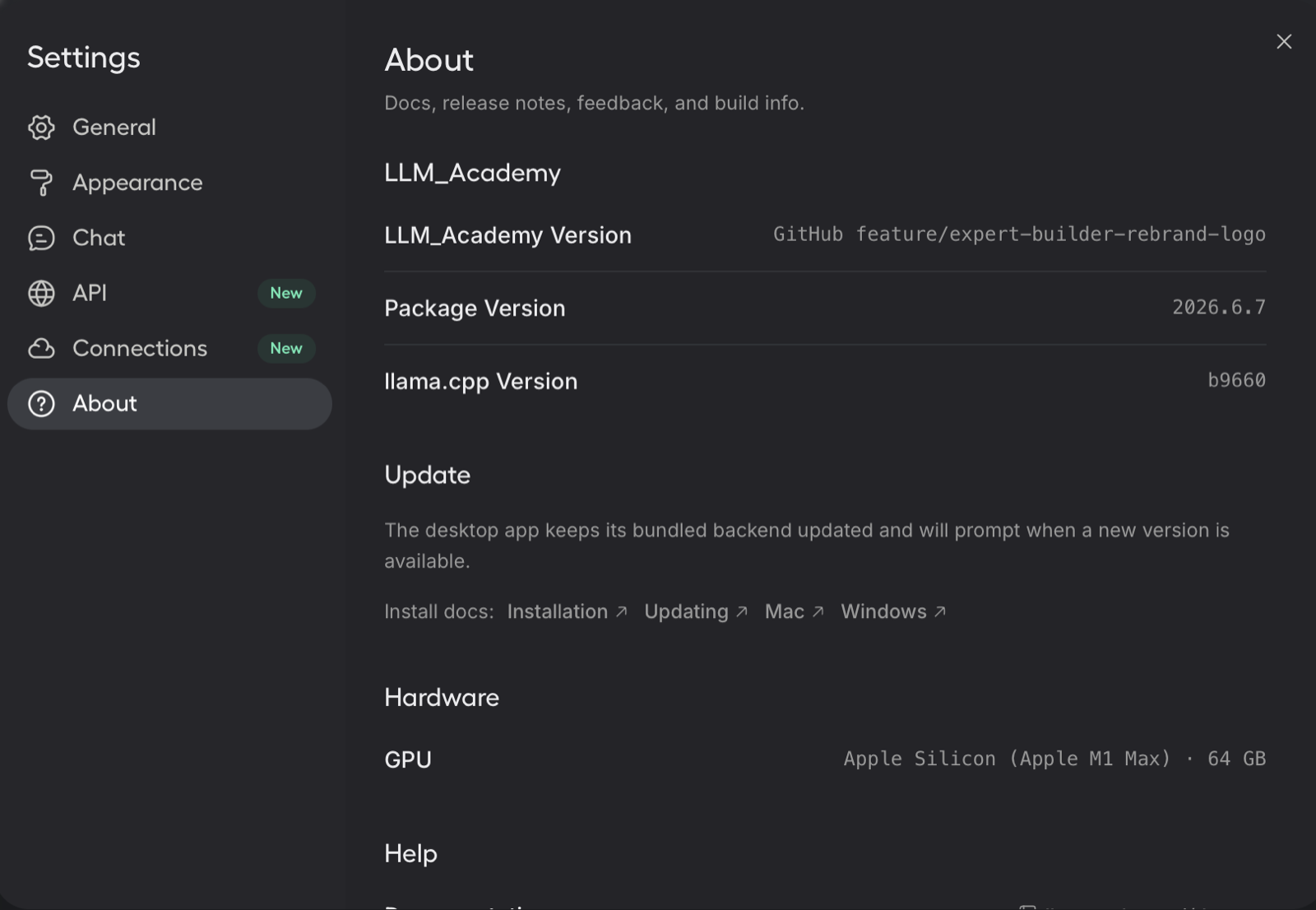
Task: Click the GitHub feature/expert-builder-rebrand-logo version value
Action: [1019, 234]
